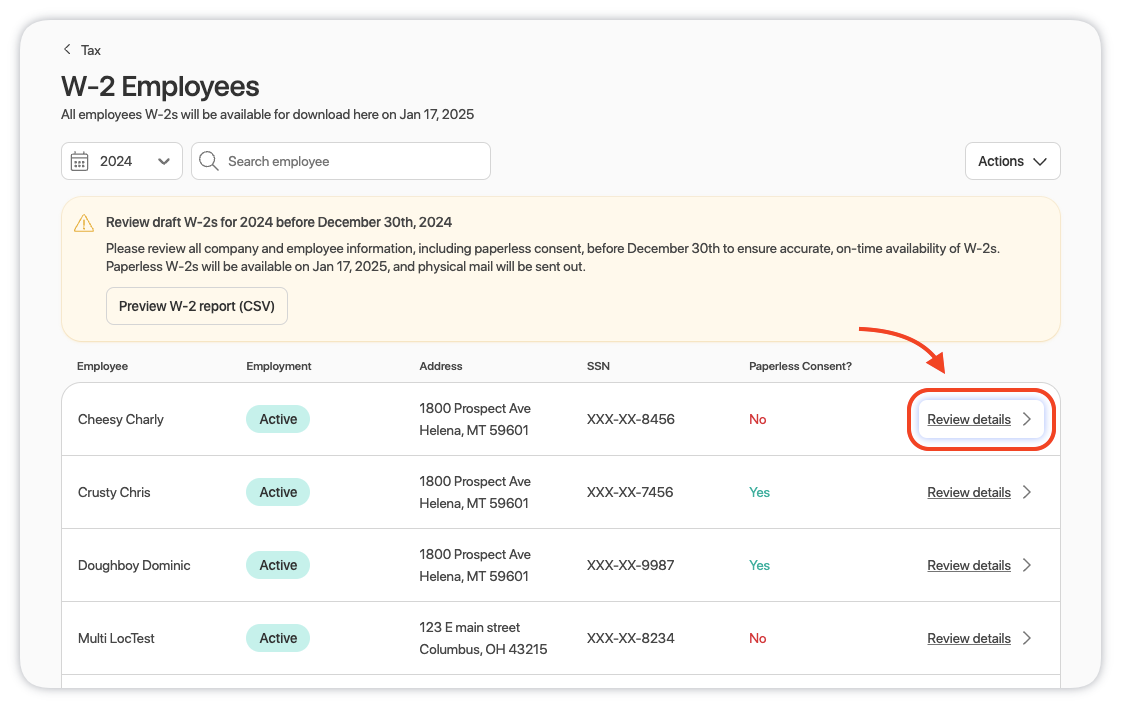Focus the Search employee input field
The width and height of the screenshot is (1121, 708).
pyautogui.click(x=350, y=161)
